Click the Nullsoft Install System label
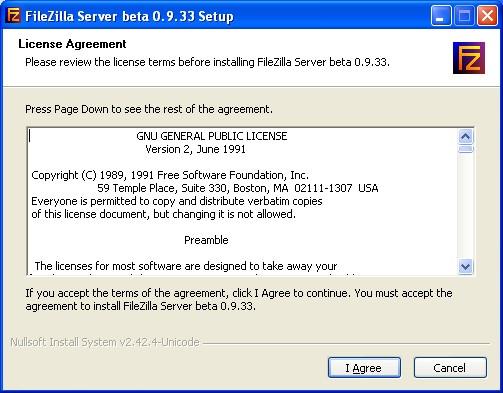The width and height of the screenshot is (503, 393). click(x=105, y=342)
